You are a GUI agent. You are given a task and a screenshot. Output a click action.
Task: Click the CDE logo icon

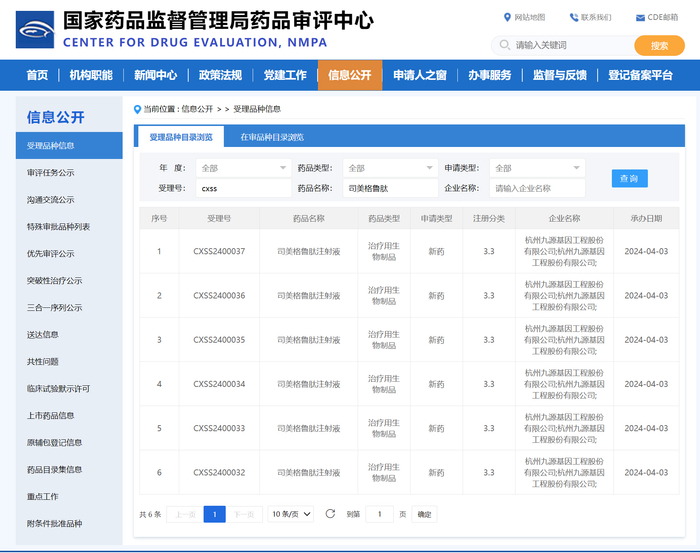click(x=34, y=30)
